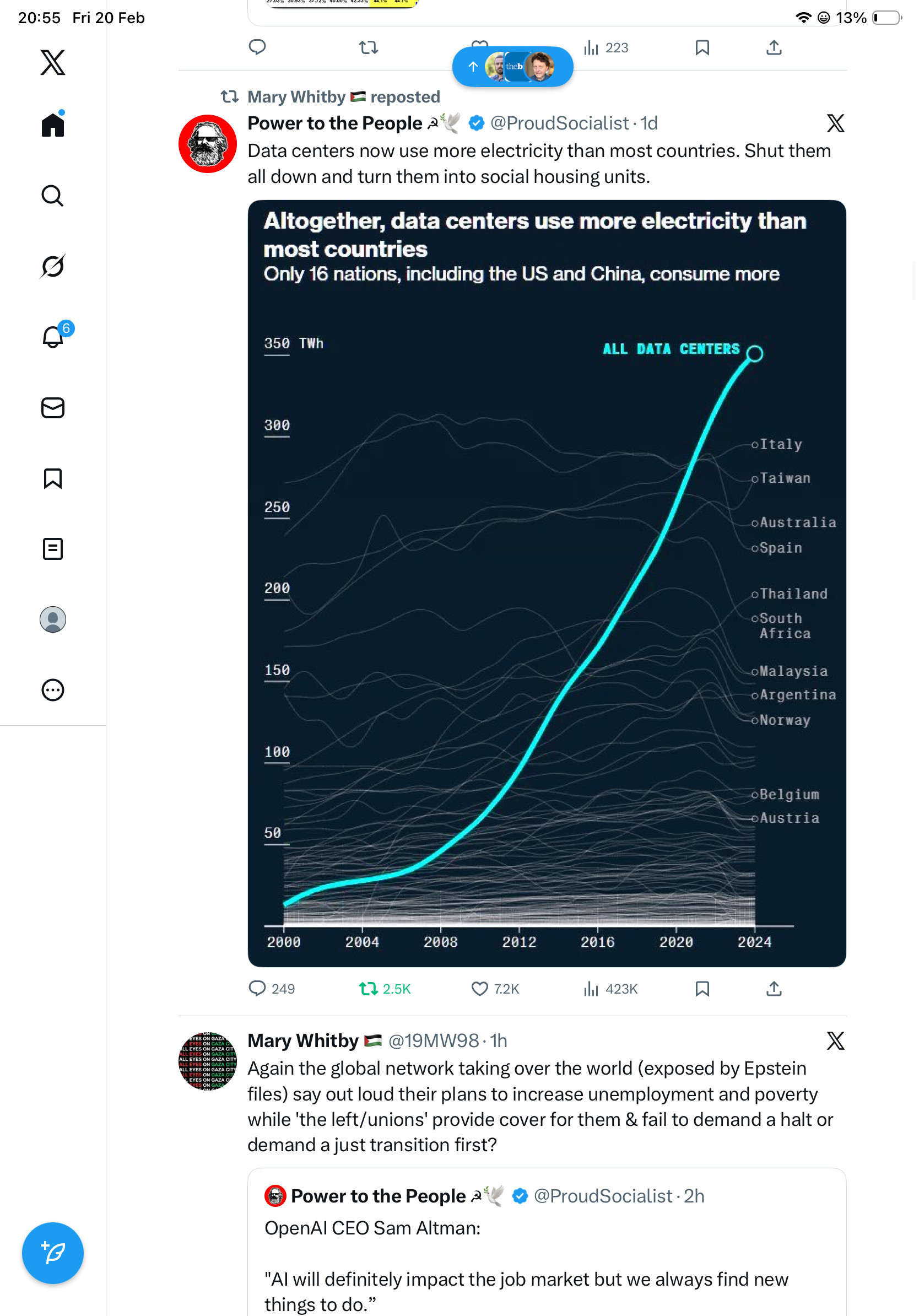Undo repost on the data centers post
The image size is (919, 1316).
pyautogui.click(x=368, y=988)
